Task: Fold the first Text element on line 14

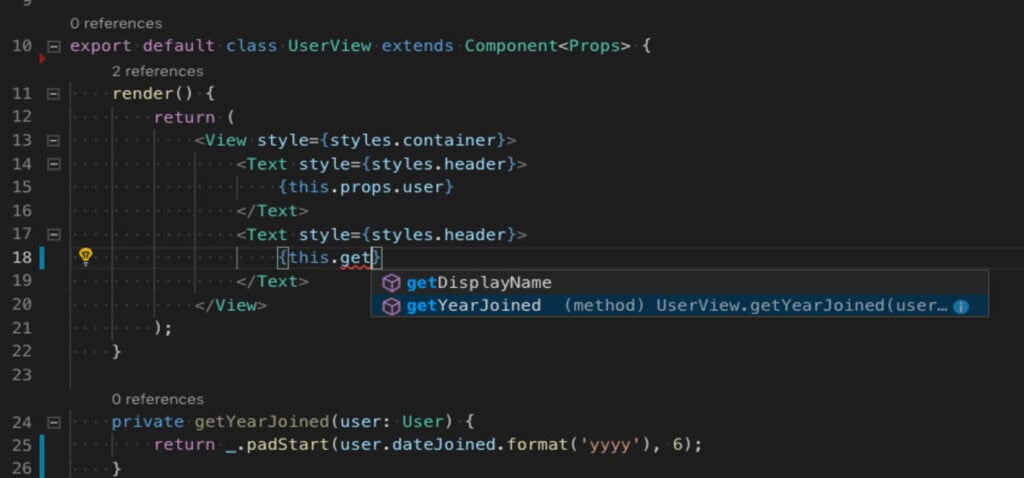Action: tap(53, 164)
